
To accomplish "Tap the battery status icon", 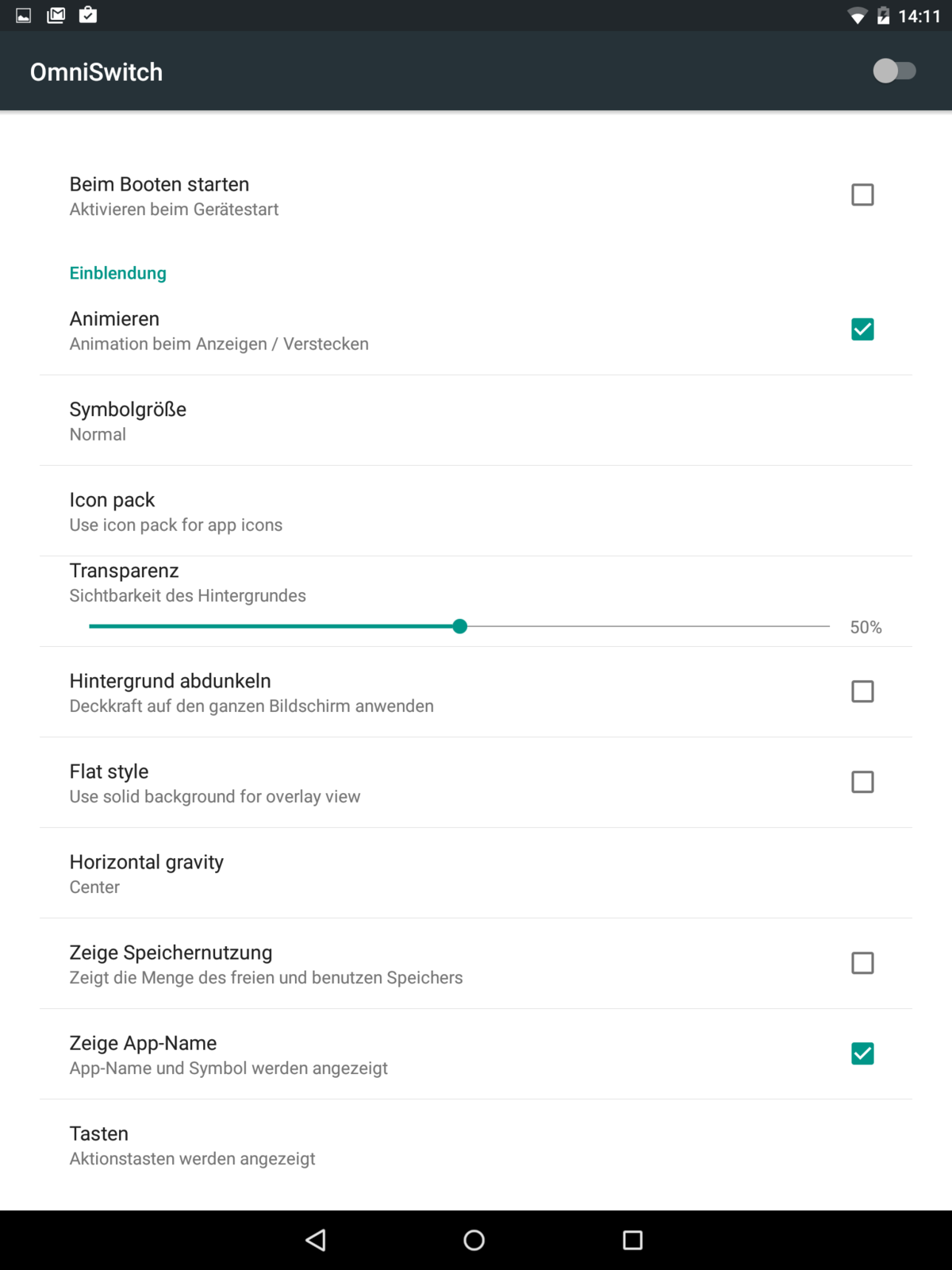I will (883, 16).
